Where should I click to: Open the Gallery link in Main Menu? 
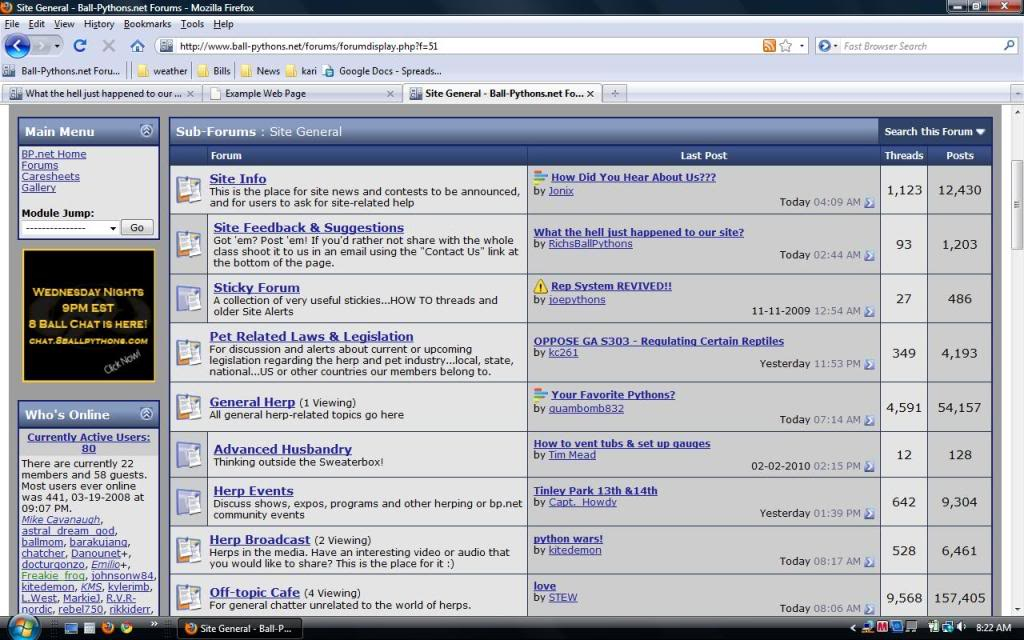point(39,187)
